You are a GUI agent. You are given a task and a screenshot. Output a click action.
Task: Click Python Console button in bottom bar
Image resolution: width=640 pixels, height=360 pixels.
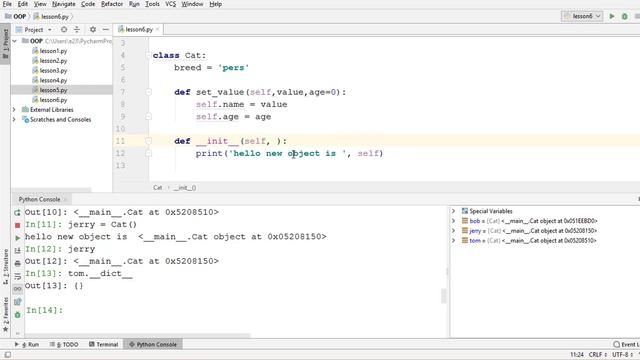(x=153, y=344)
